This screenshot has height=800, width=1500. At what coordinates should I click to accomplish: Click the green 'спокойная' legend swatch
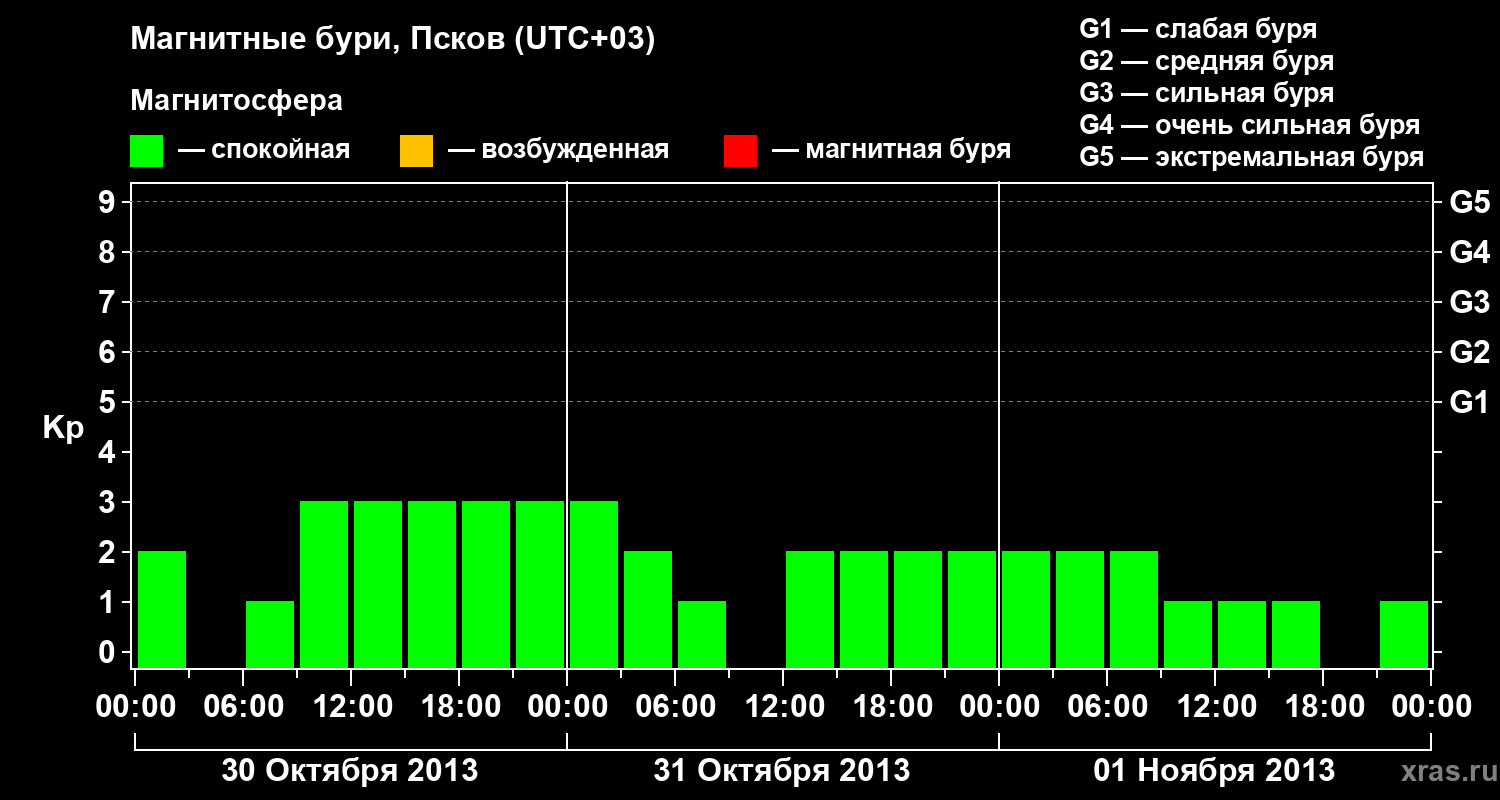coord(147,151)
